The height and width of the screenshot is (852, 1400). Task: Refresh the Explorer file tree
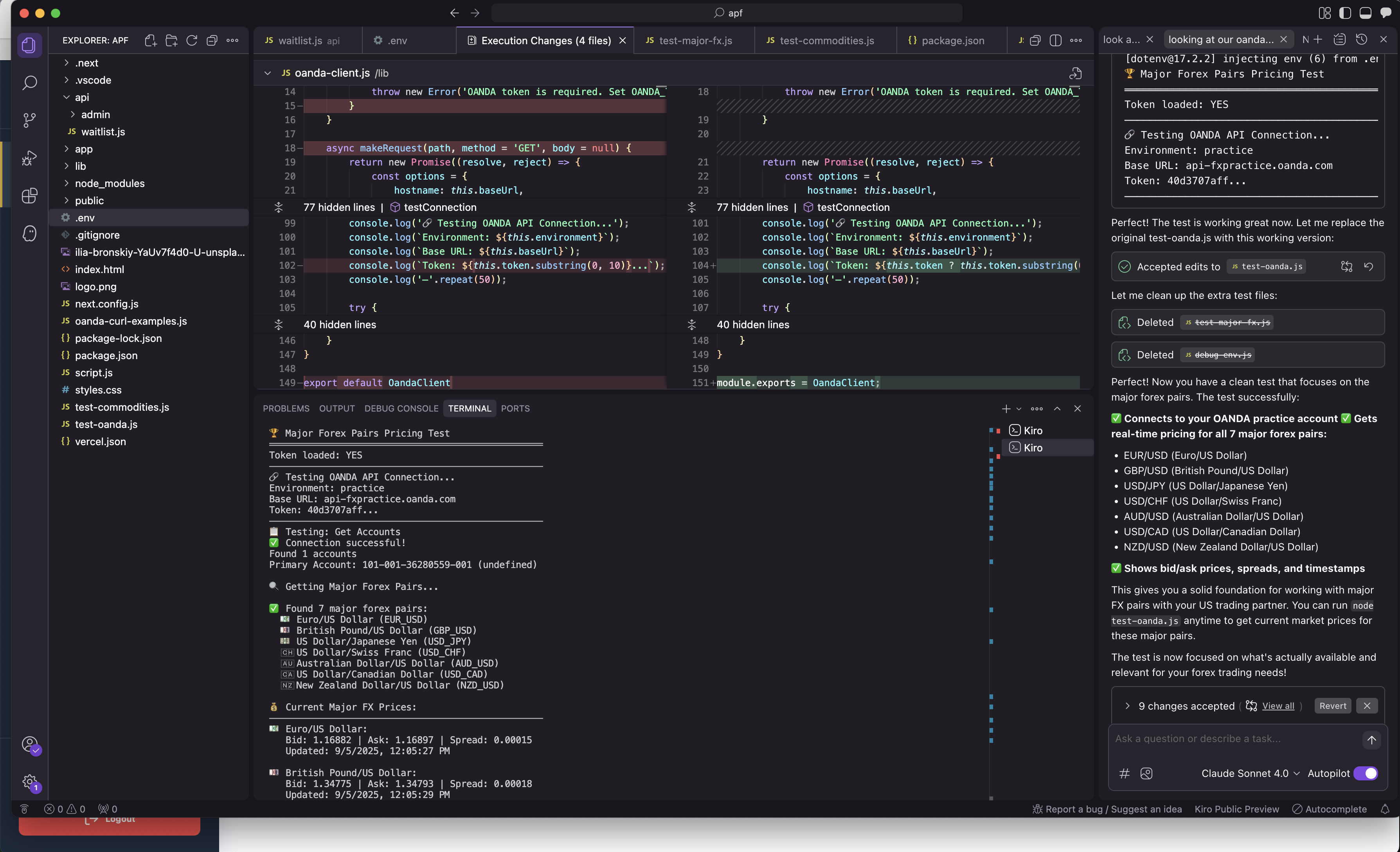(191, 40)
